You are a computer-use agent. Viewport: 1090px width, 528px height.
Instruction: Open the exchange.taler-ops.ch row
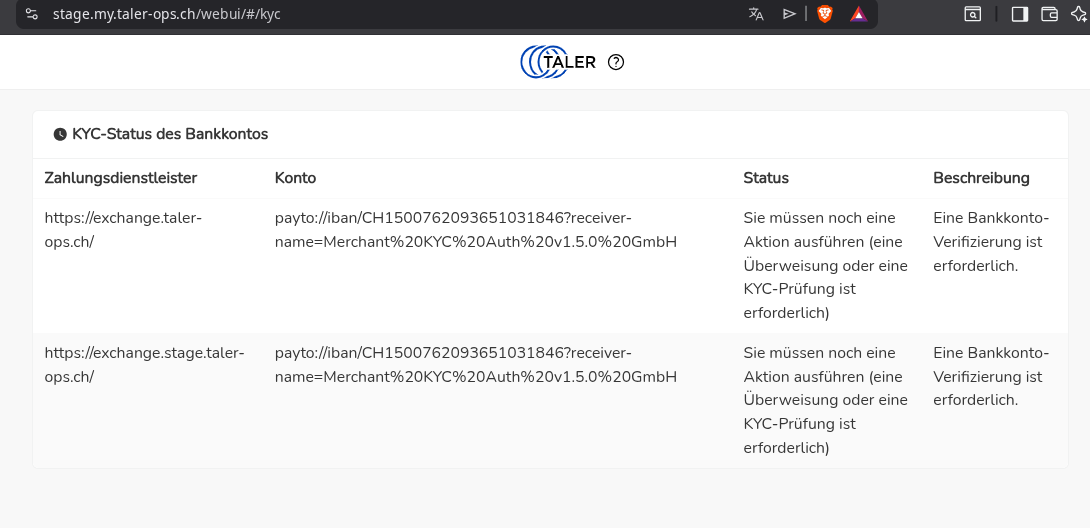point(123,229)
